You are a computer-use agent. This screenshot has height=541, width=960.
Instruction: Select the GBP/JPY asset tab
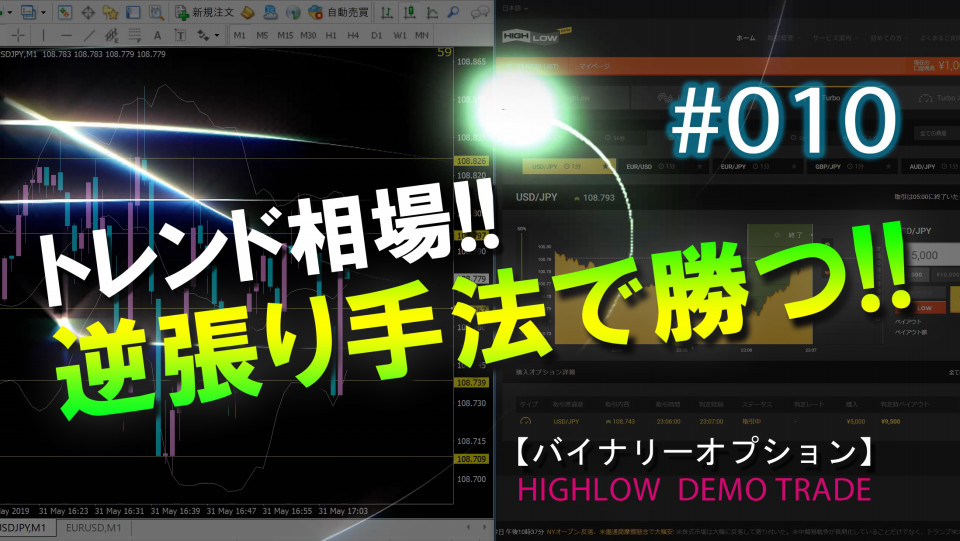[852, 166]
